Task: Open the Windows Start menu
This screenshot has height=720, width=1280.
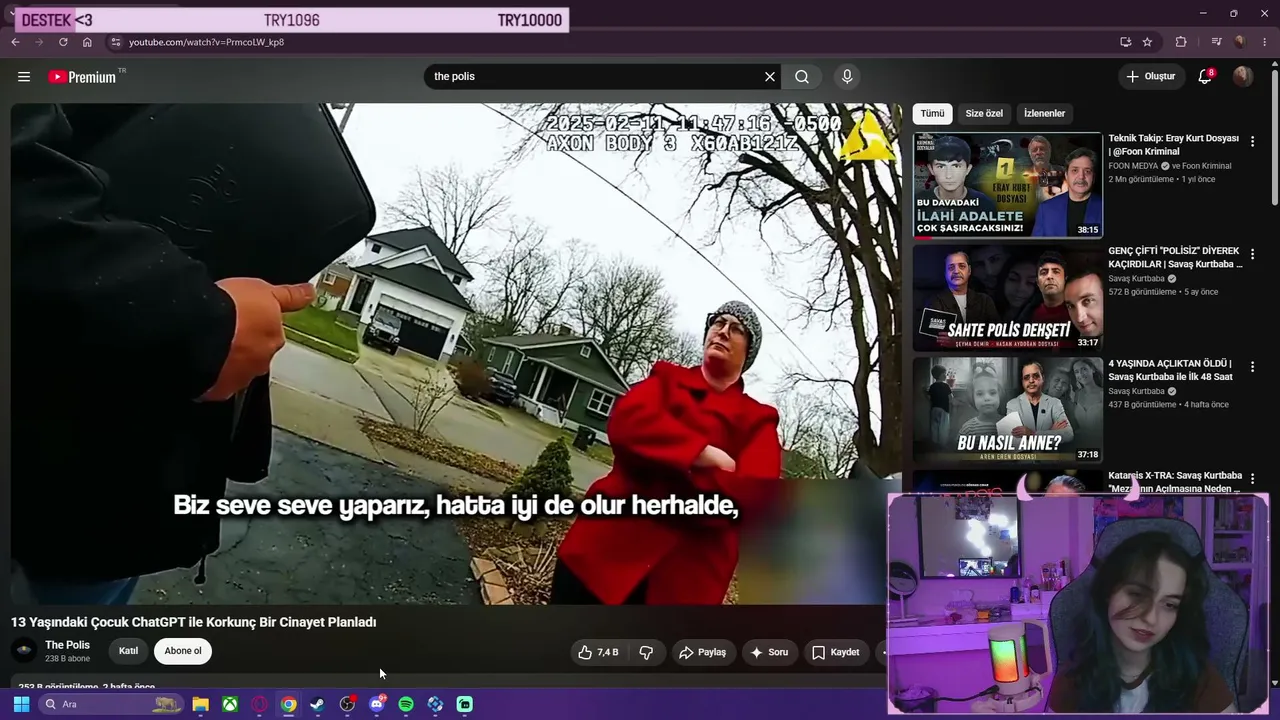Action: click(x=21, y=704)
